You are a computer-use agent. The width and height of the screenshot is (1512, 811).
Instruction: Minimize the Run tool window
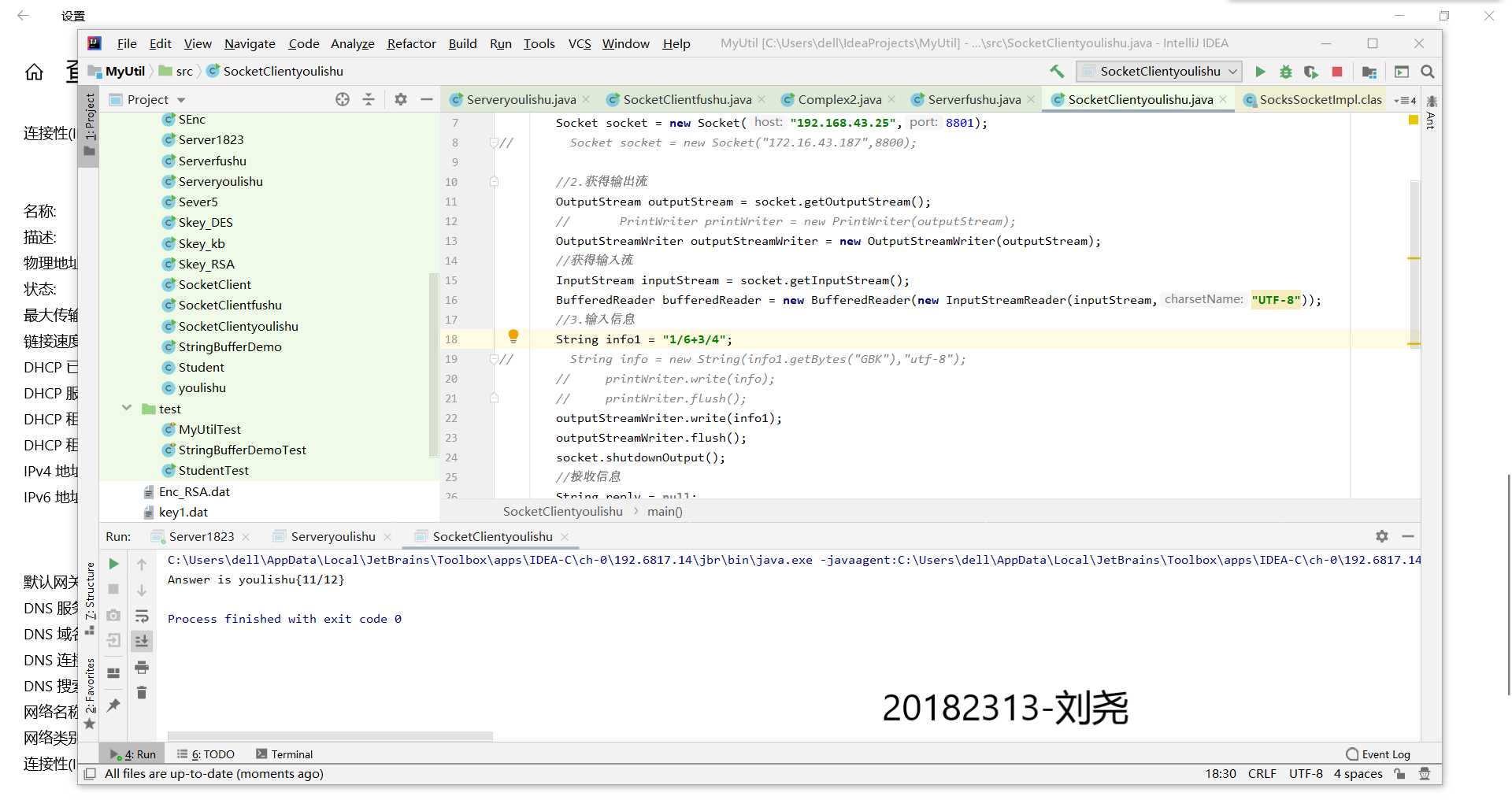pos(1408,536)
